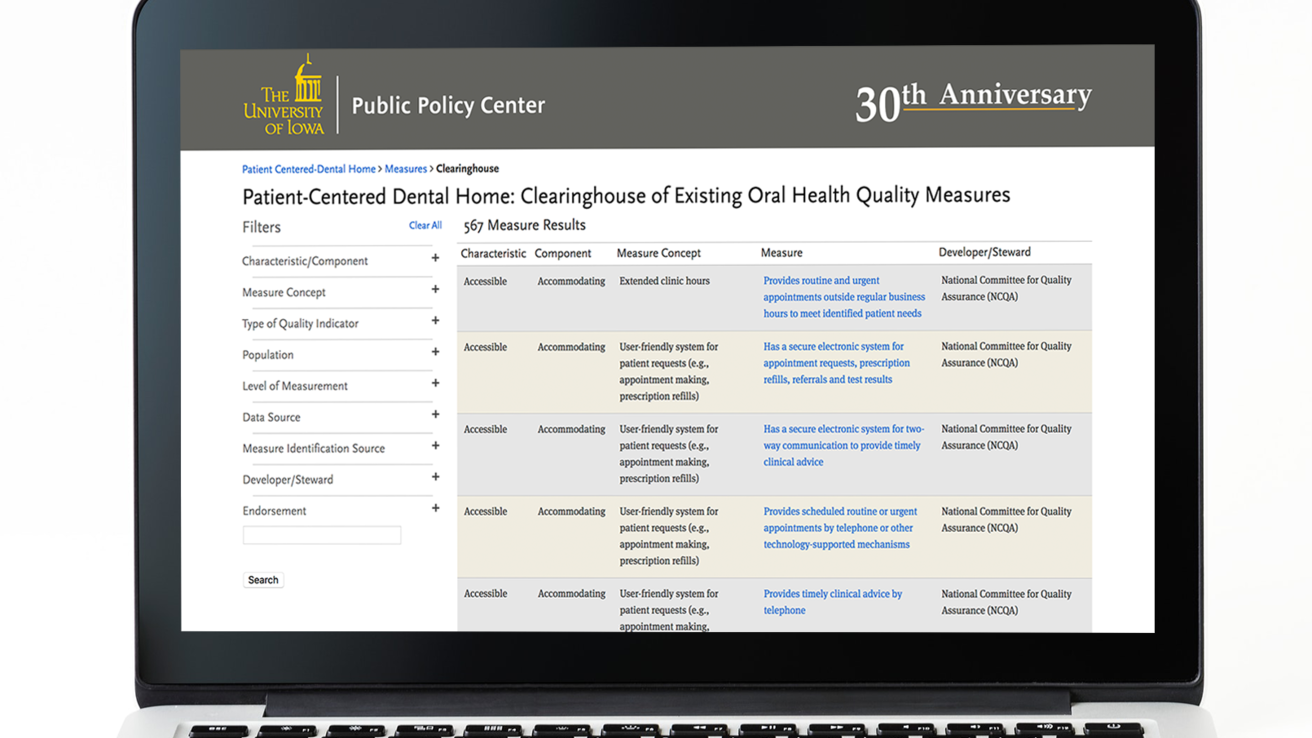This screenshot has width=1312, height=738.
Task: Expand the Characteristic/Component filter
Action: 435,258
